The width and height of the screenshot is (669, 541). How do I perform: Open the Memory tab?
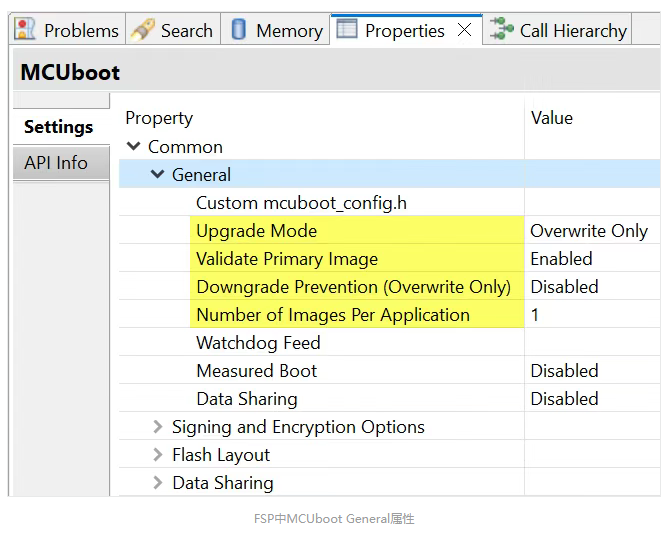(x=276, y=30)
